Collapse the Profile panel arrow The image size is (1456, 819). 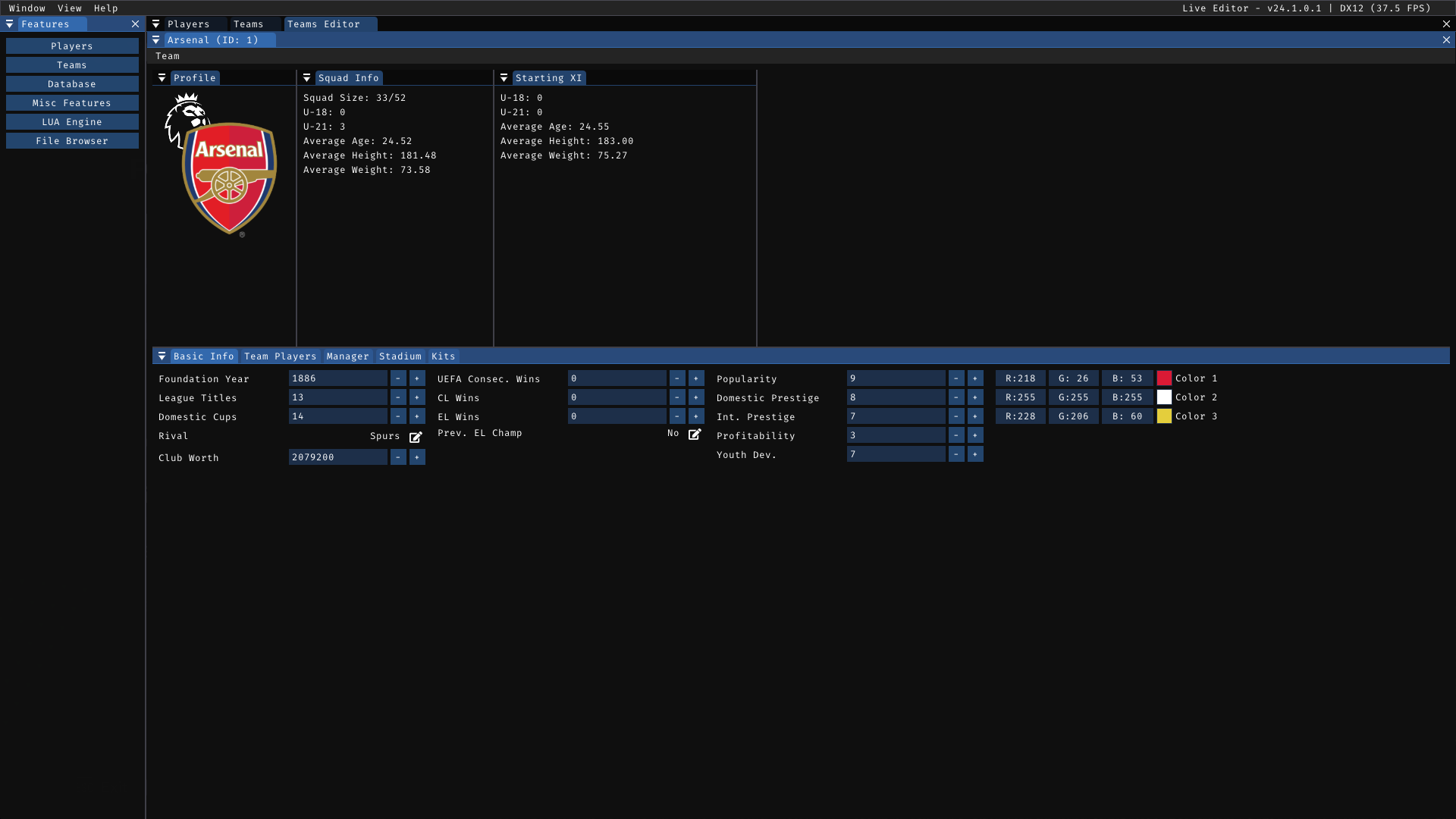[x=162, y=78]
